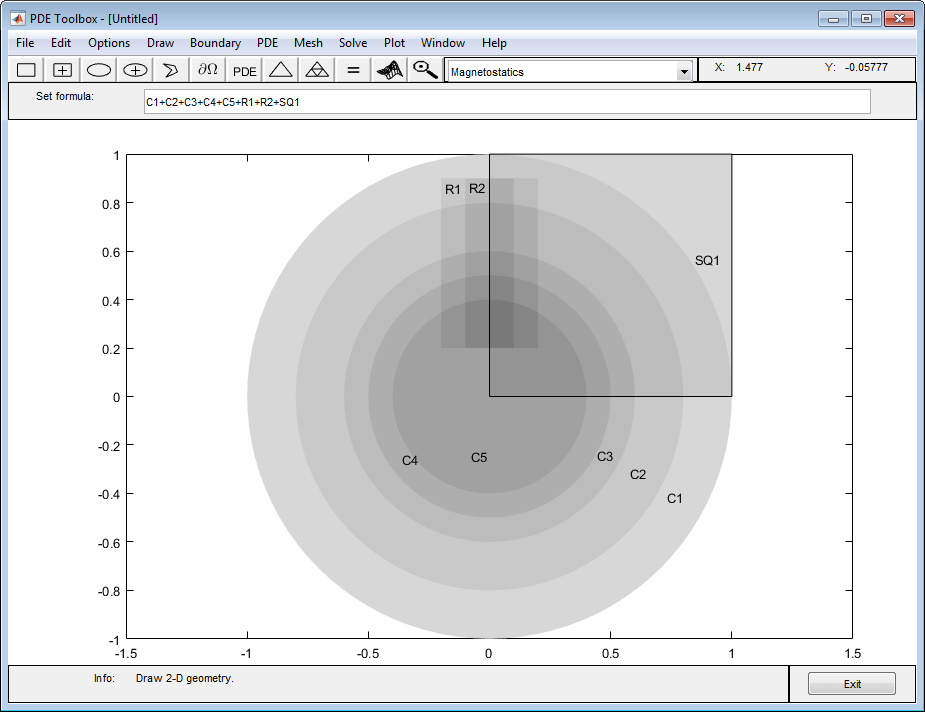Open the Solve menu
The width and height of the screenshot is (925, 712).
pyautogui.click(x=353, y=43)
